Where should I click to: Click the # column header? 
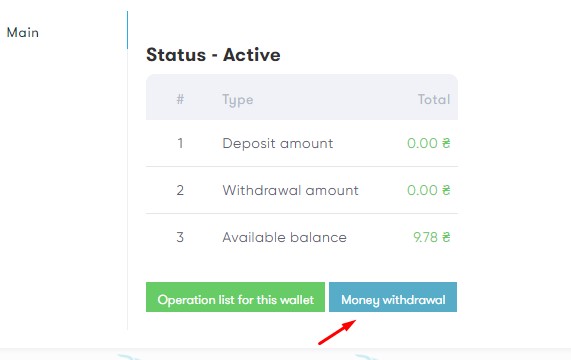click(x=180, y=99)
